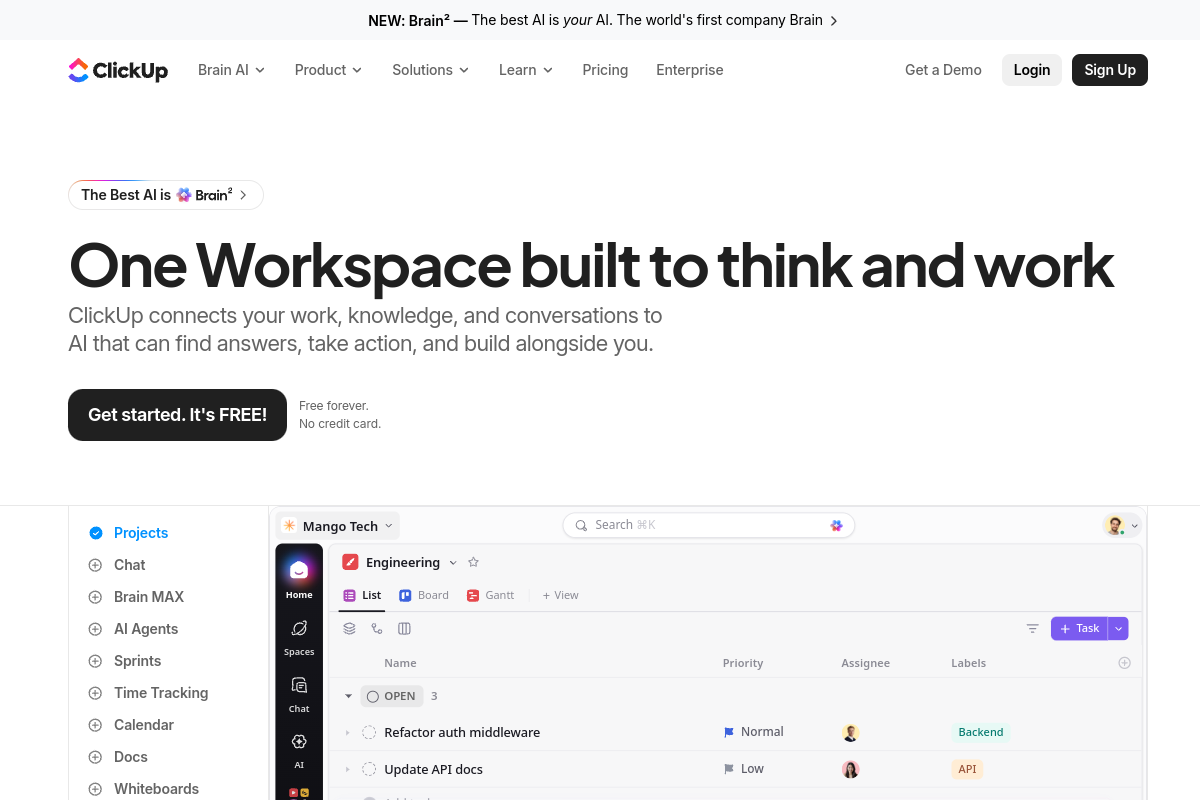Viewport: 1200px width, 800px height.
Task: Favorite the Engineering space with the star
Action: tap(474, 563)
